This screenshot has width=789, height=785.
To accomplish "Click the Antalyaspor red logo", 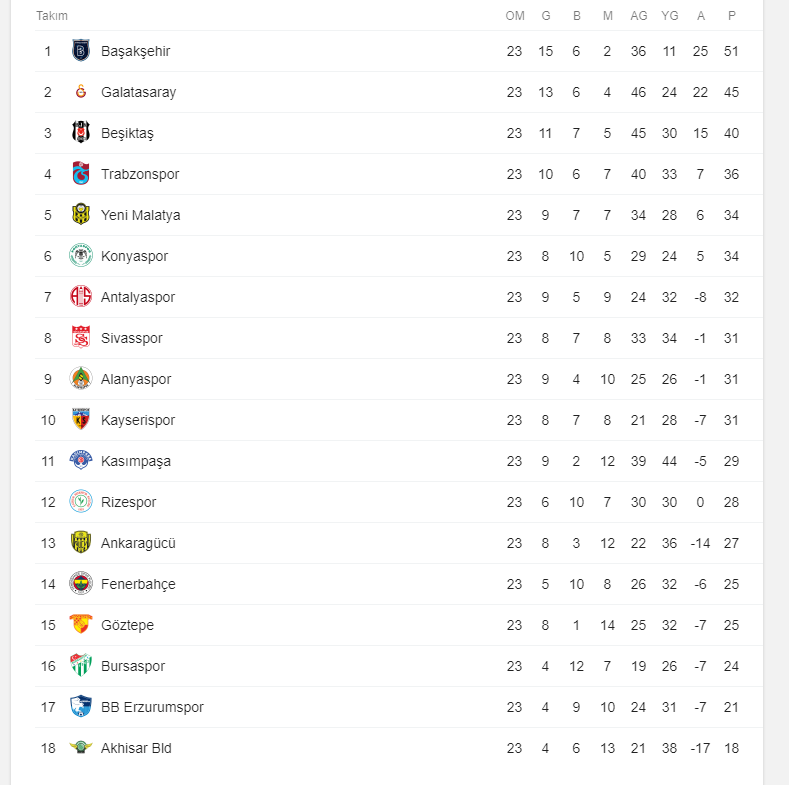I will click(81, 297).
